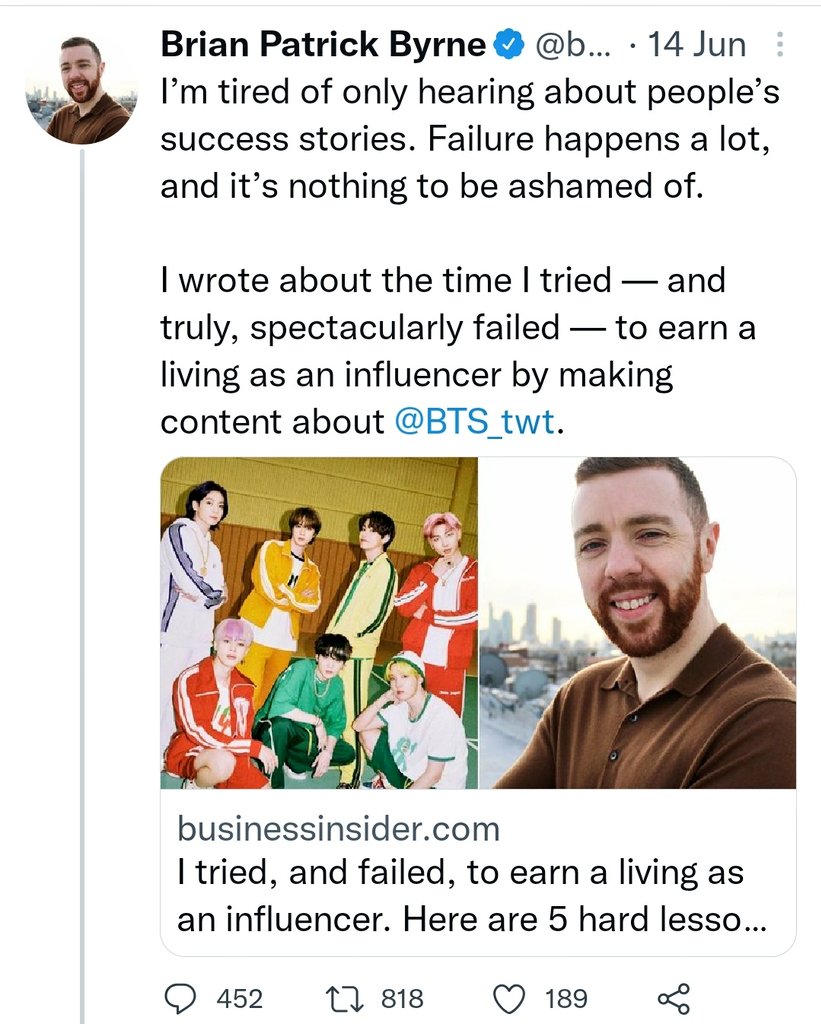Open Brian Patrick Byrne's profile avatar
Image resolution: width=821 pixels, height=1024 pixels.
pos(78,90)
